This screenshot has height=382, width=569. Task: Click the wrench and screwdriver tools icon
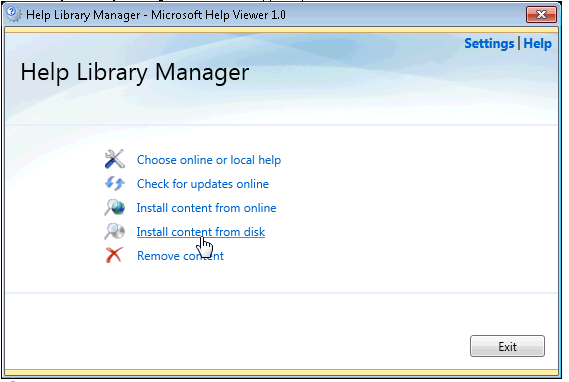pos(115,159)
